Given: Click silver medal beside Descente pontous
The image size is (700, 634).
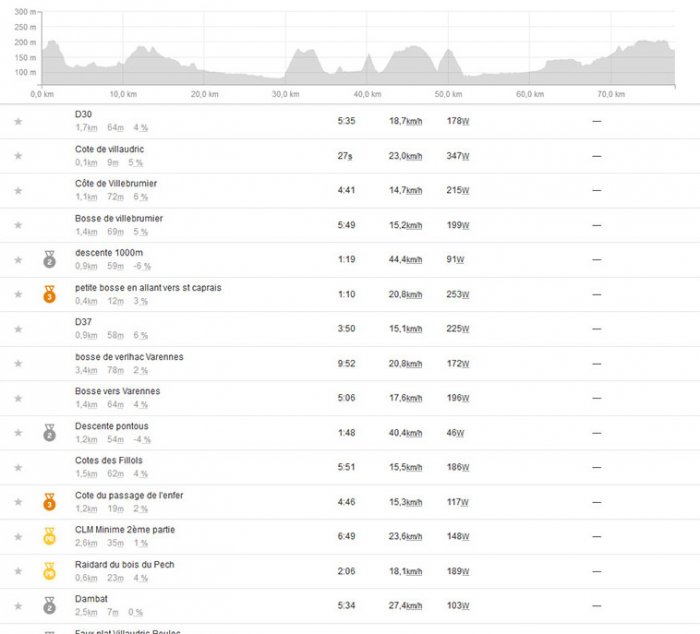Looking at the screenshot, I should click(x=50, y=433).
